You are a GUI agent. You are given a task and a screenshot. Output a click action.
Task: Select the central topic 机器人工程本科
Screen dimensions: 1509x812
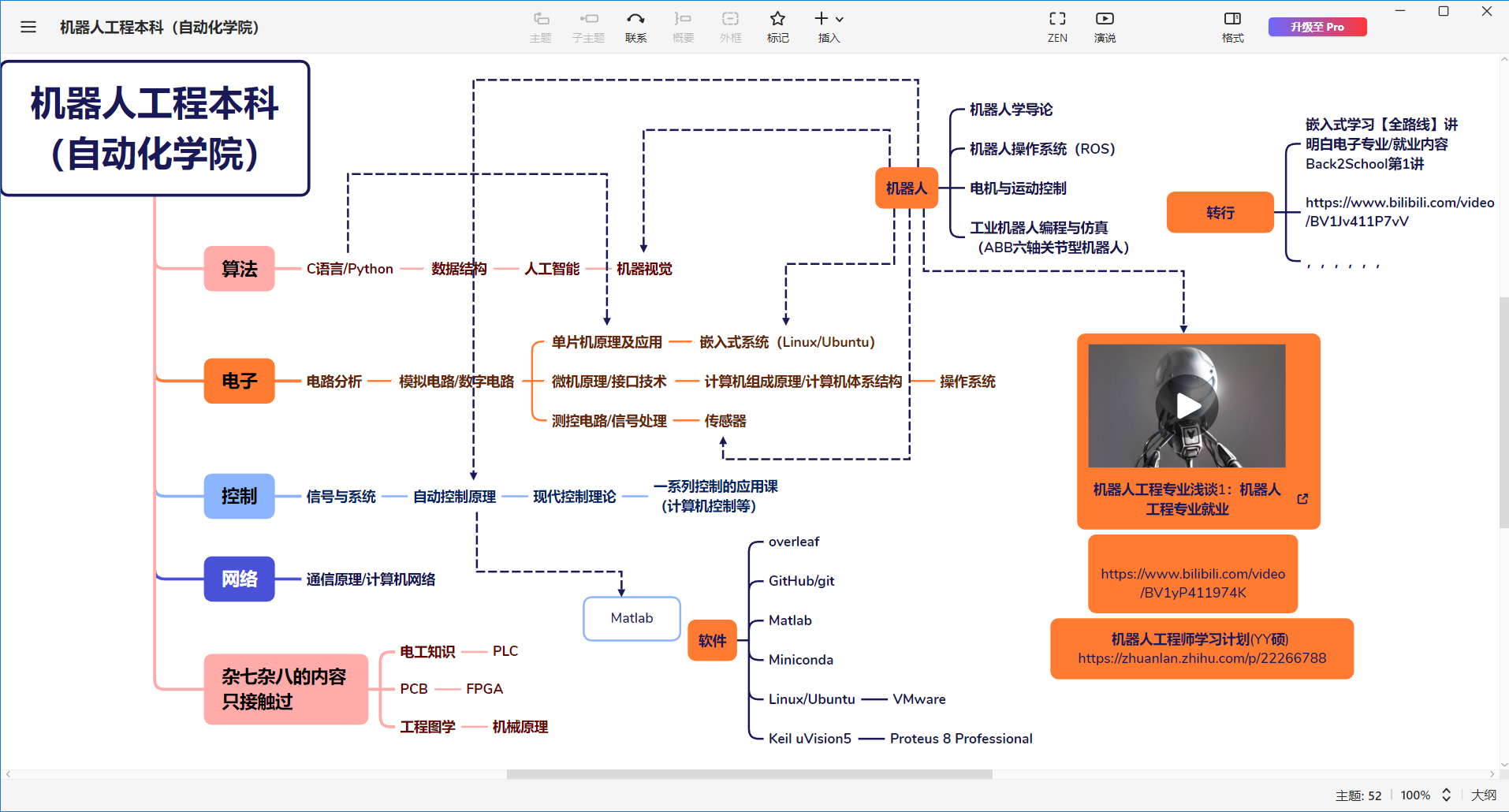(155, 129)
